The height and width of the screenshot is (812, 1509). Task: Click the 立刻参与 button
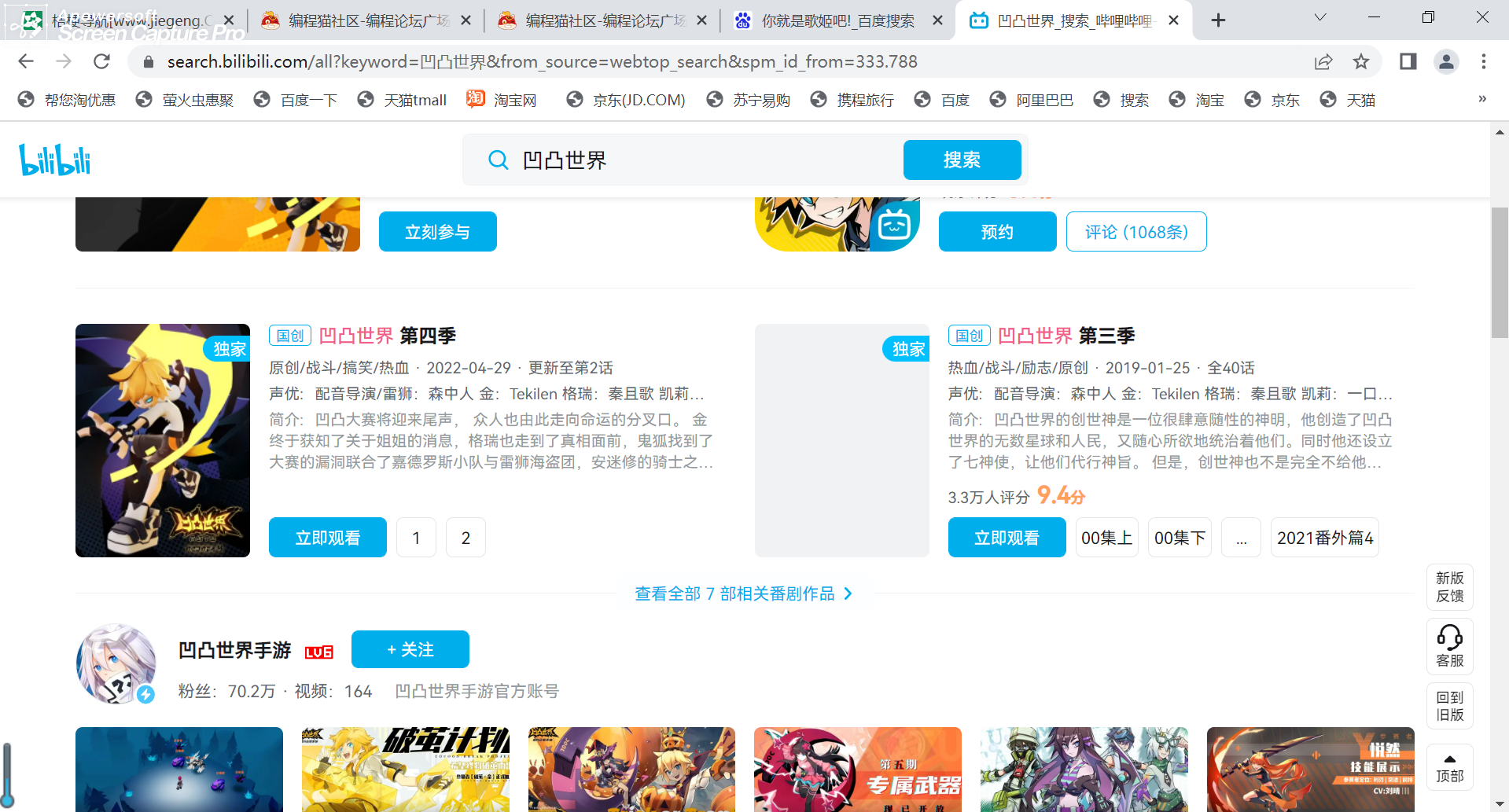click(x=437, y=232)
